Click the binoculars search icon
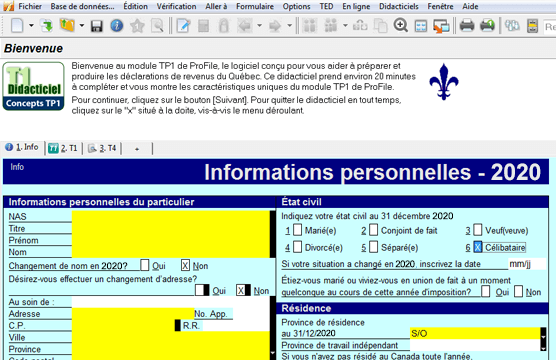 512,26
